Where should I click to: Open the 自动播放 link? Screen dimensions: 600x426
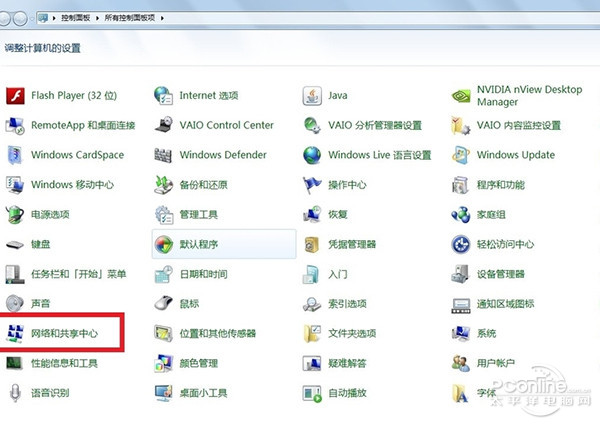point(347,393)
